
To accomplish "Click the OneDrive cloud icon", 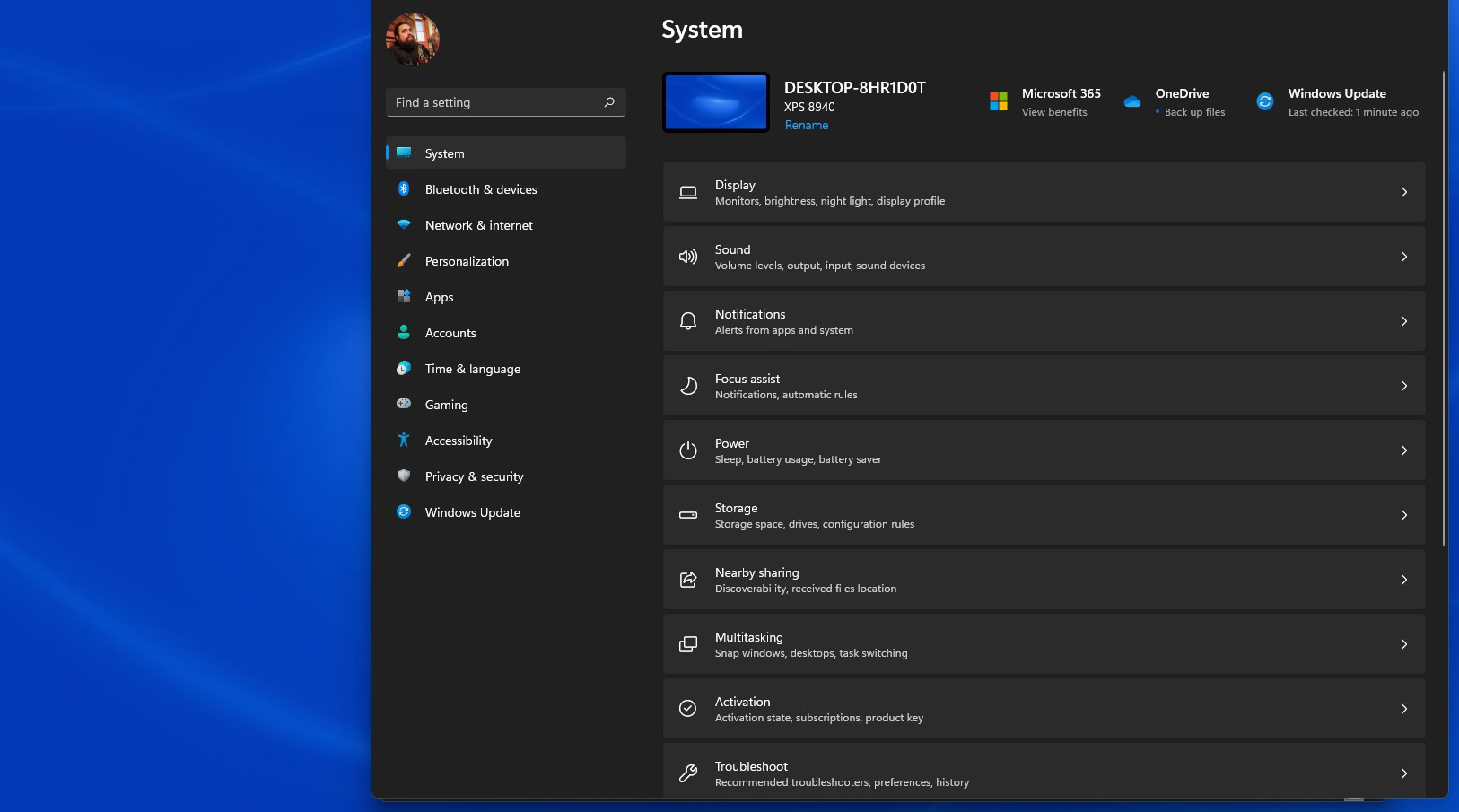I will (1132, 101).
